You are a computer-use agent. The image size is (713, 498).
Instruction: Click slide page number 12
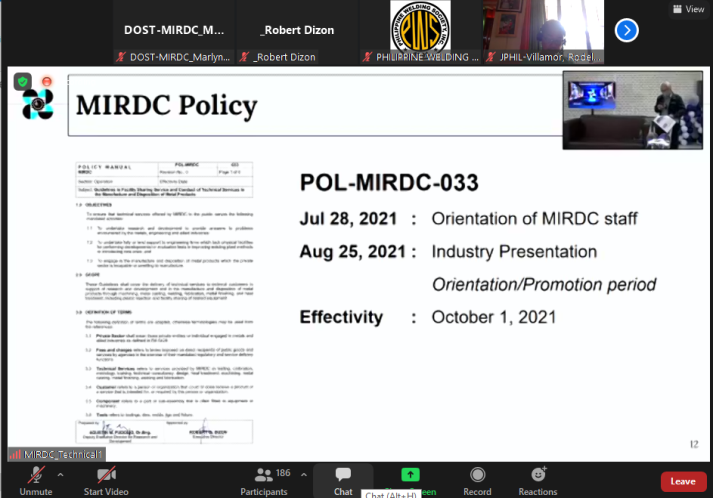click(694, 444)
